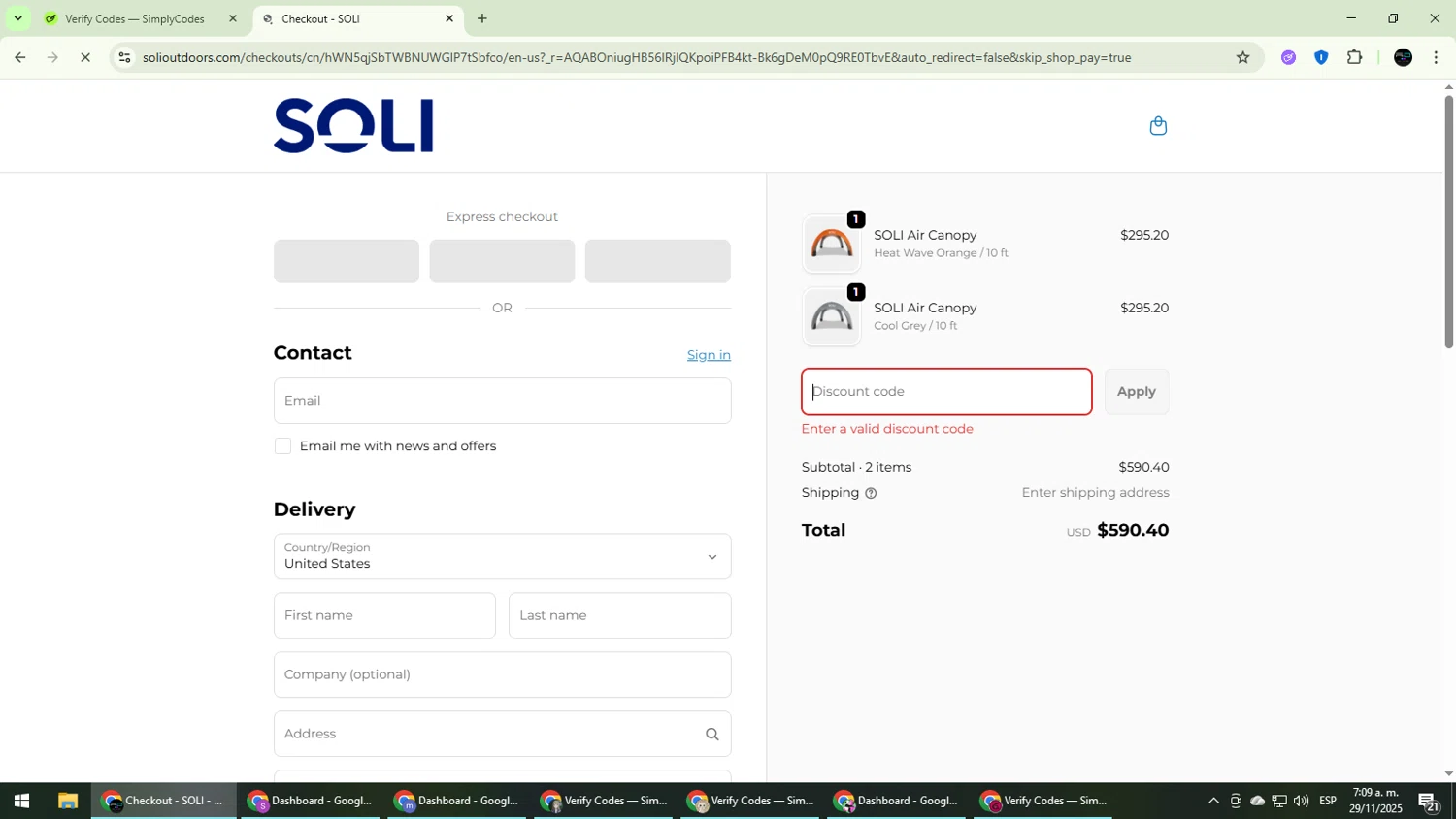Open the volume control in system tray
Image resolution: width=1456 pixels, height=819 pixels.
click(x=1301, y=801)
